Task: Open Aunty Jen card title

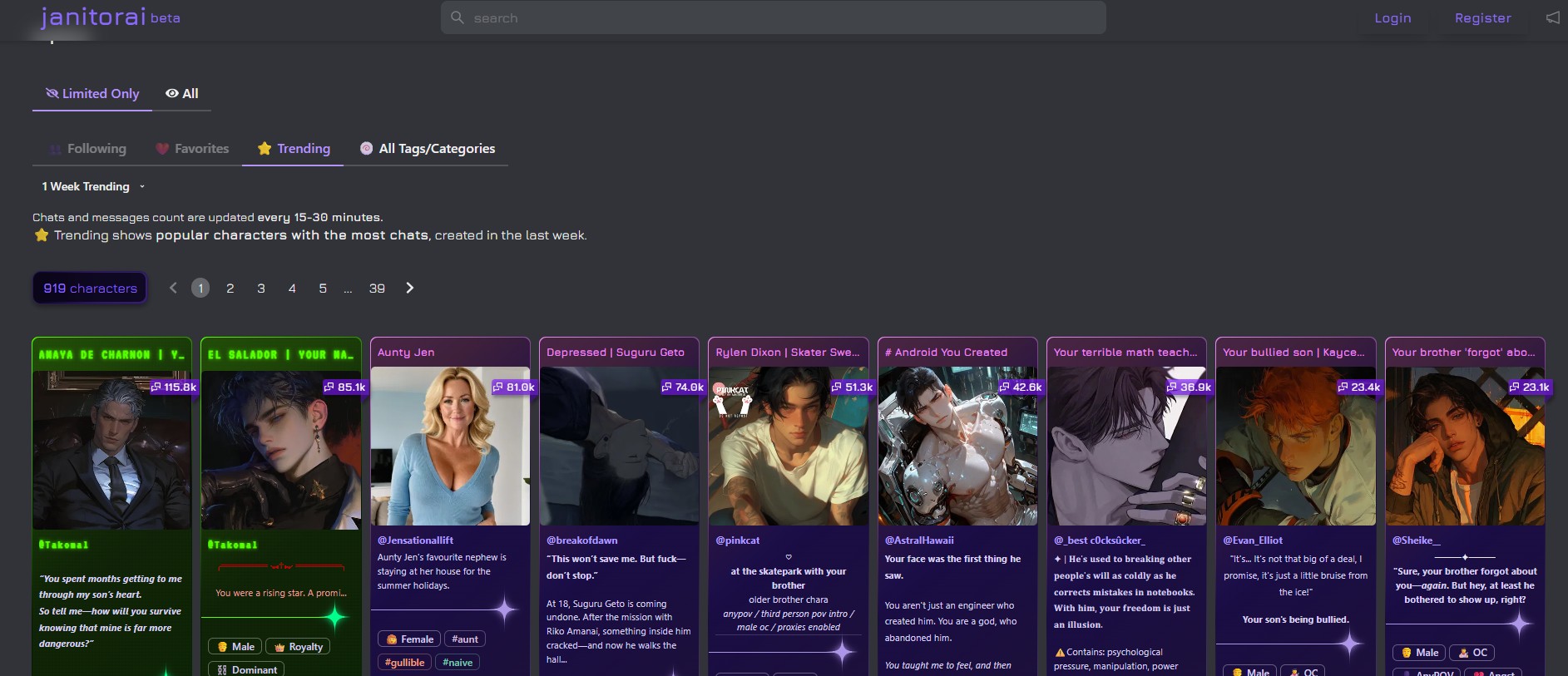Action: coord(406,353)
